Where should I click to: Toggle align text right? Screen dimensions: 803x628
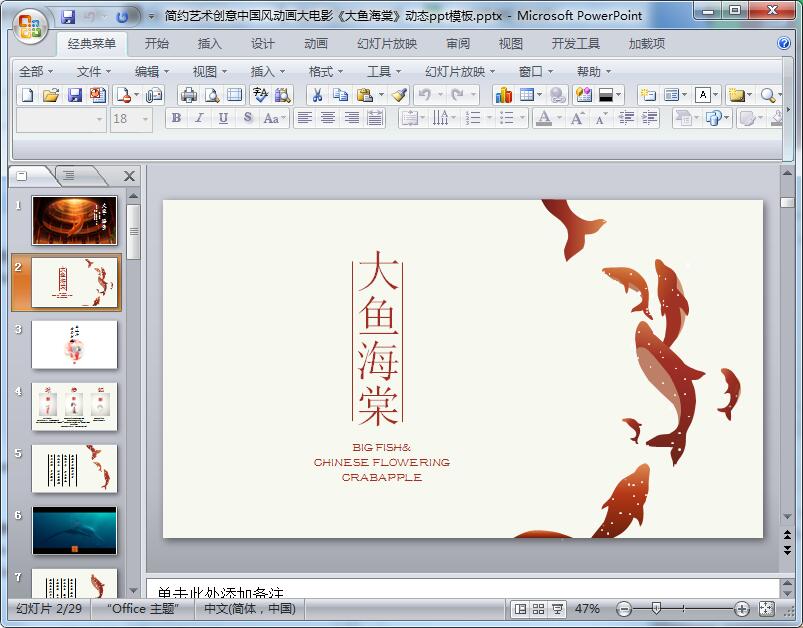(x=351, y=118)
